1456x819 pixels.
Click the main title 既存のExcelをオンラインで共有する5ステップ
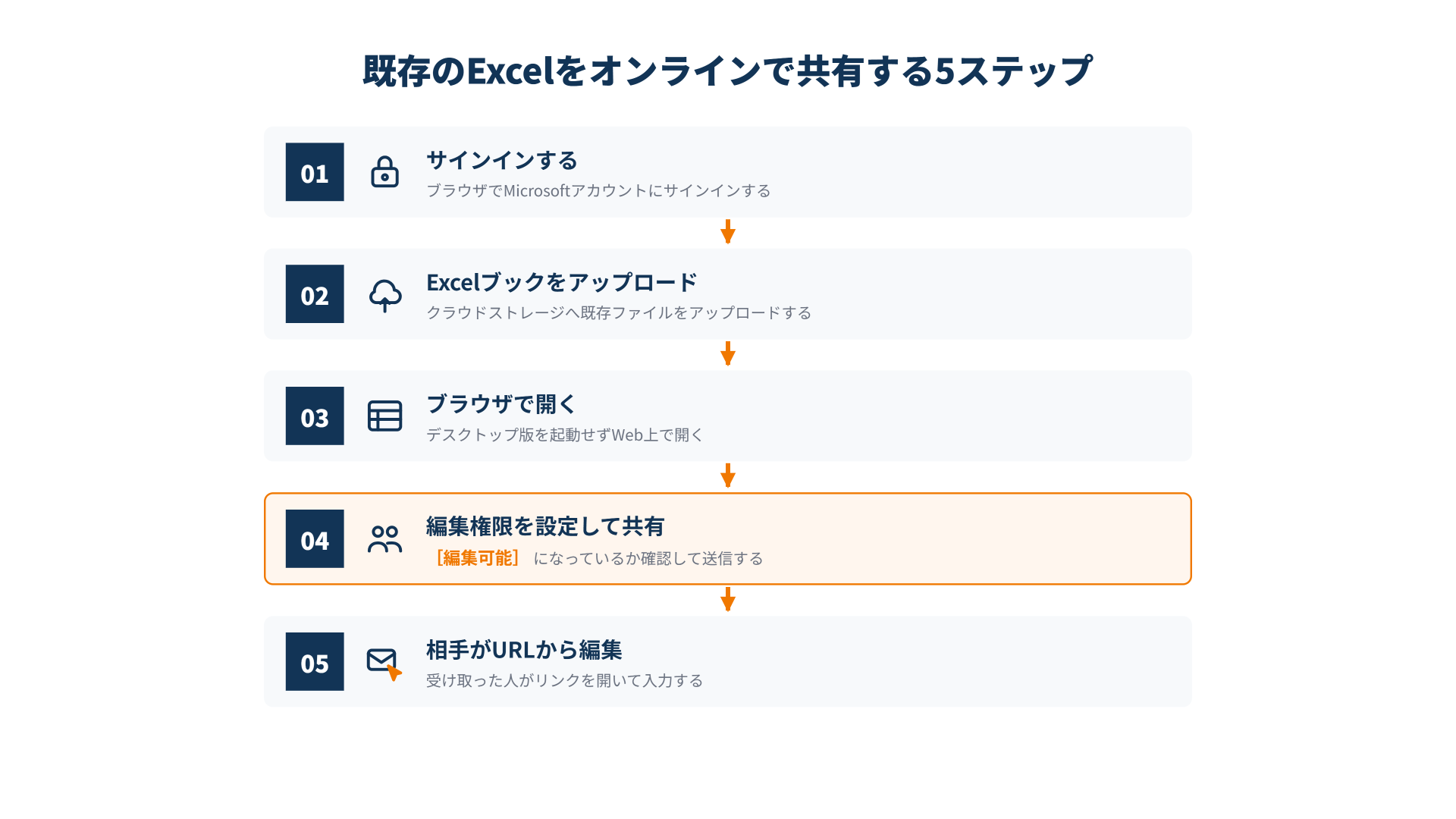(x=728, y=71)
